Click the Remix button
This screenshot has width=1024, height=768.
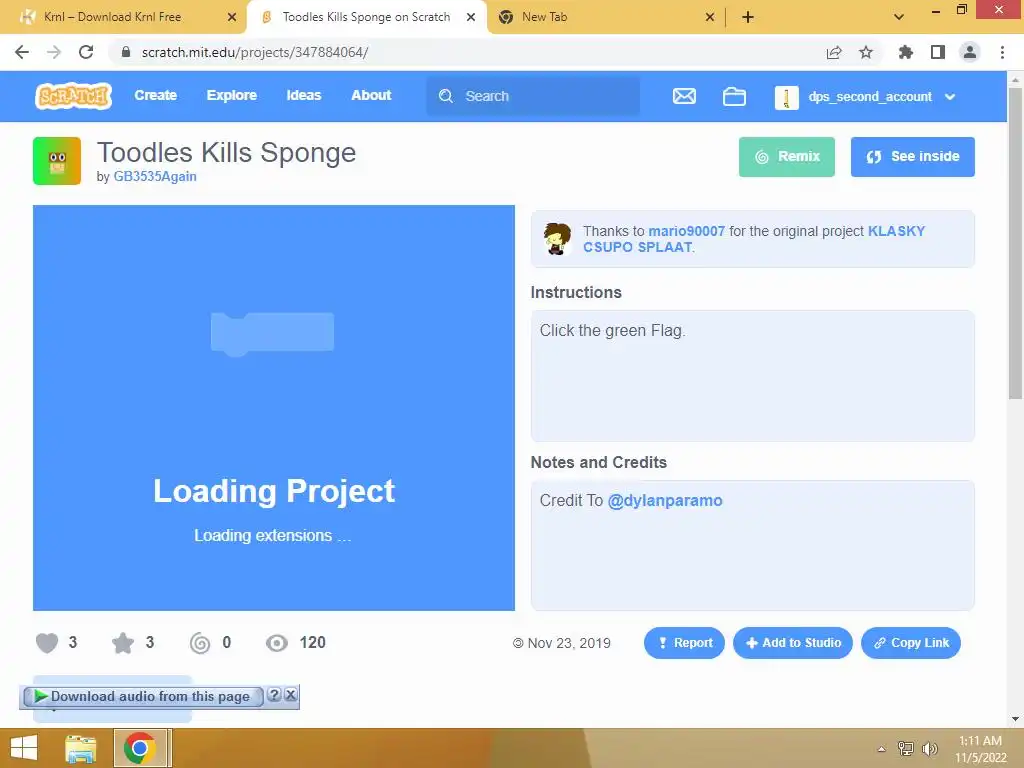(x=786, y=157)
